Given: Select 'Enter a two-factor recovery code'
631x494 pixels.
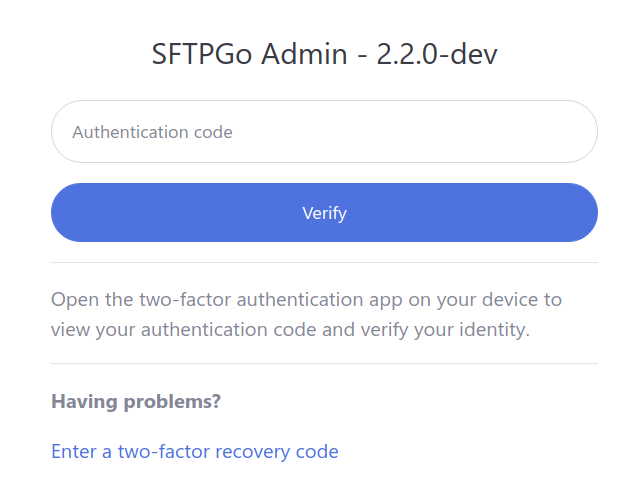Looking at the screenshot, I should (194, 452).
